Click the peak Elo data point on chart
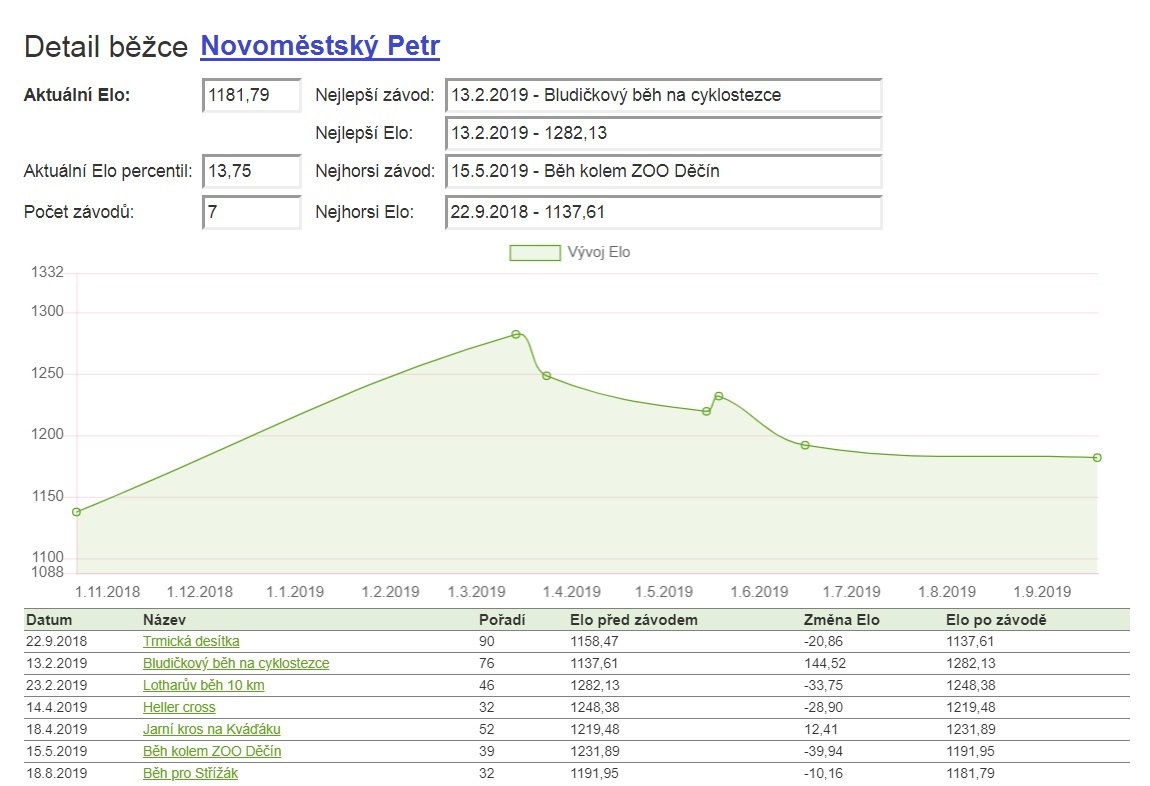Screen dimensions: 1150x786 coord(516,334)
